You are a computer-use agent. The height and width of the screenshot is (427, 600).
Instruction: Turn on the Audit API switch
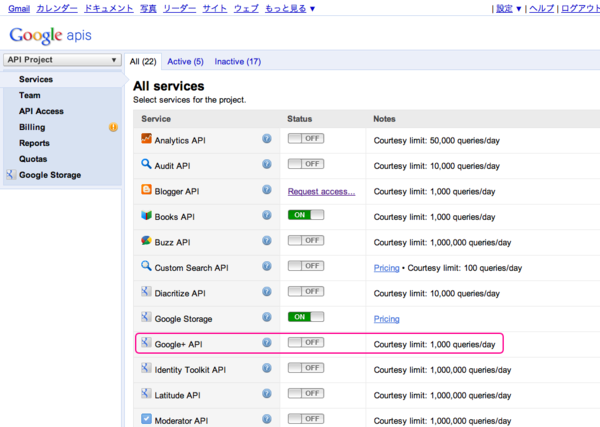click(x=306, y=164)
